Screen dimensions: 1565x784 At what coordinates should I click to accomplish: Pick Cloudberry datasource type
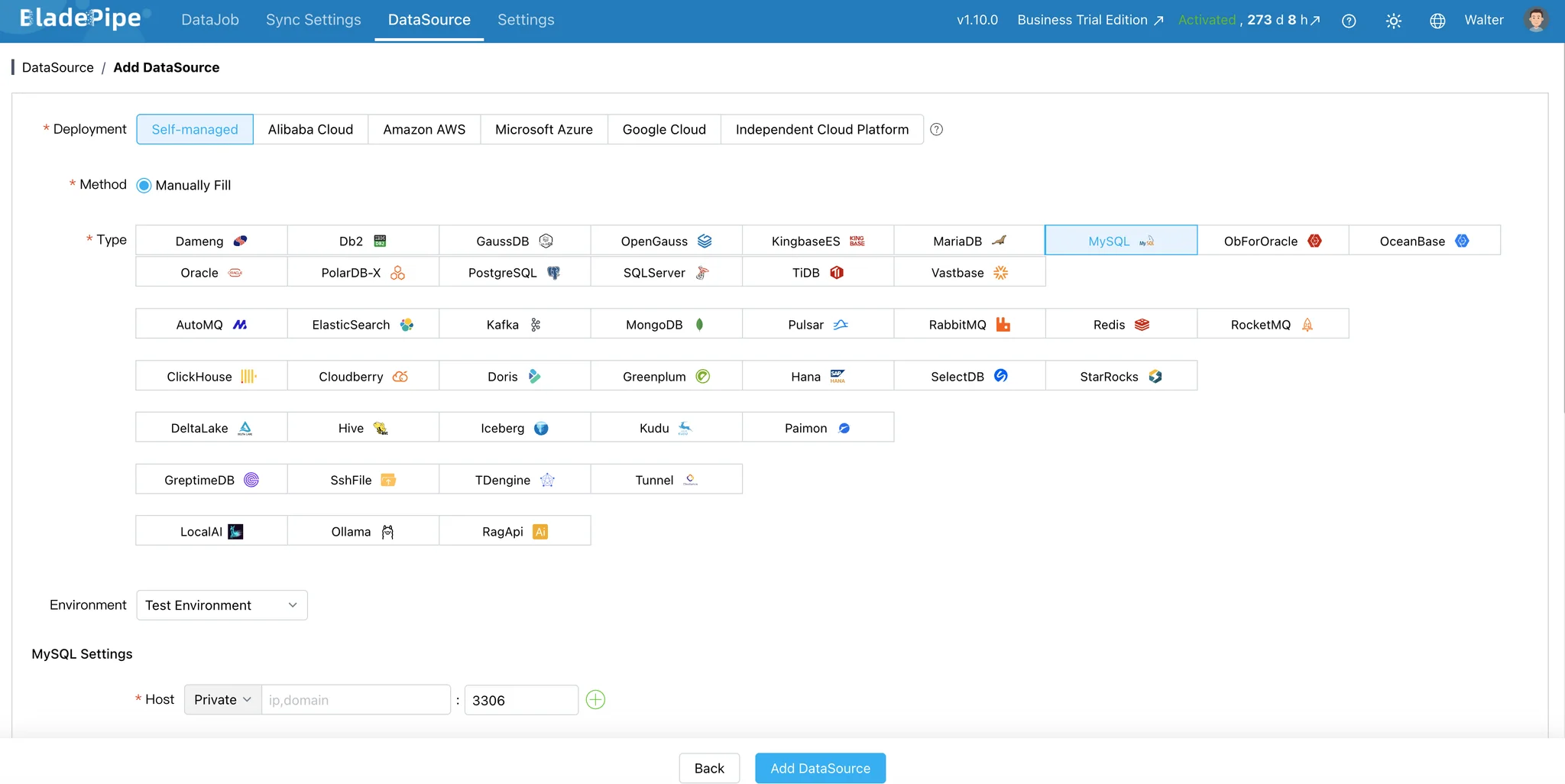(x=363, y=377)
